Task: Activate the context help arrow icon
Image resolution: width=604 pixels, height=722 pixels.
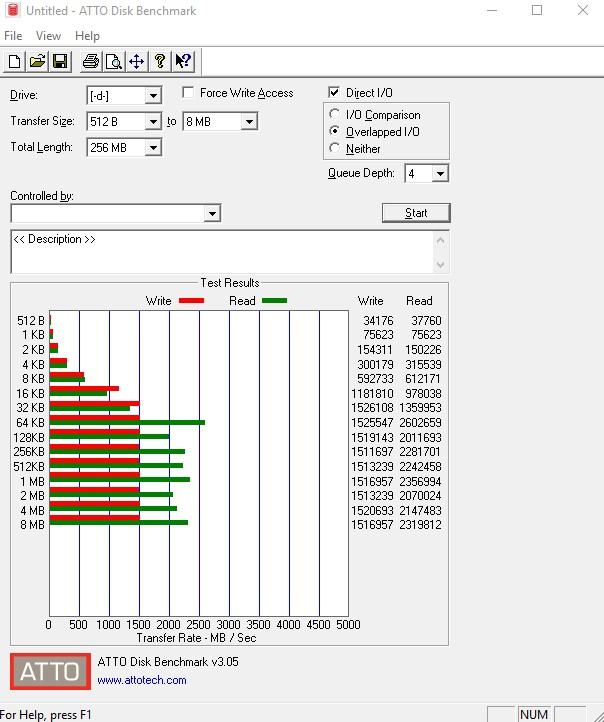Action: pyautogui.click(x=183, y=61)
